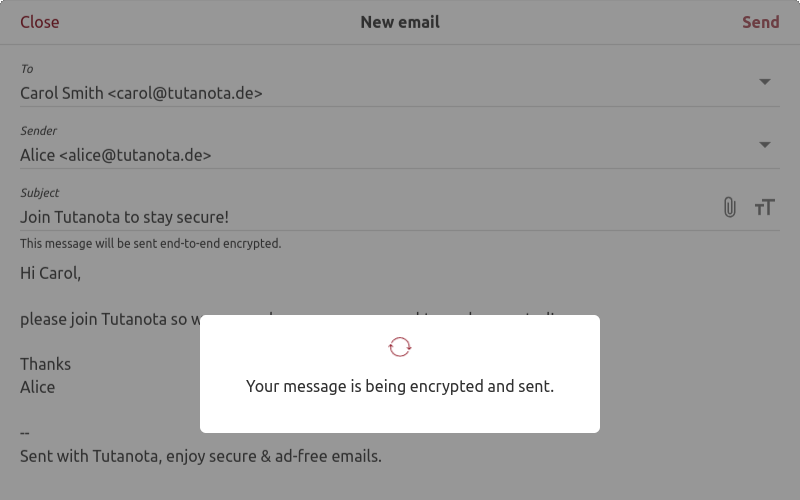Click the 'New email' header title
The height and width of the screenshot is (500, 800).
click(x=400, y=22)
